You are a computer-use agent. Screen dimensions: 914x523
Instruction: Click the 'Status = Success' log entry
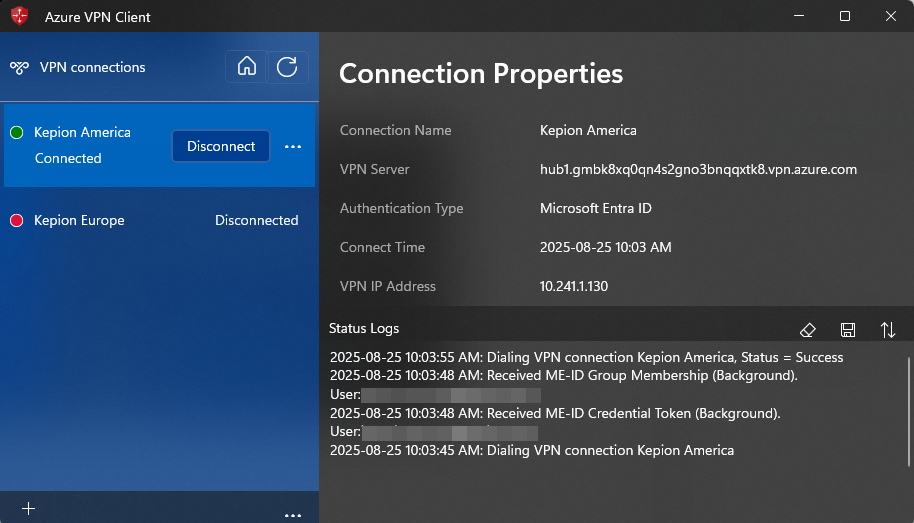[x=586, y=357]
